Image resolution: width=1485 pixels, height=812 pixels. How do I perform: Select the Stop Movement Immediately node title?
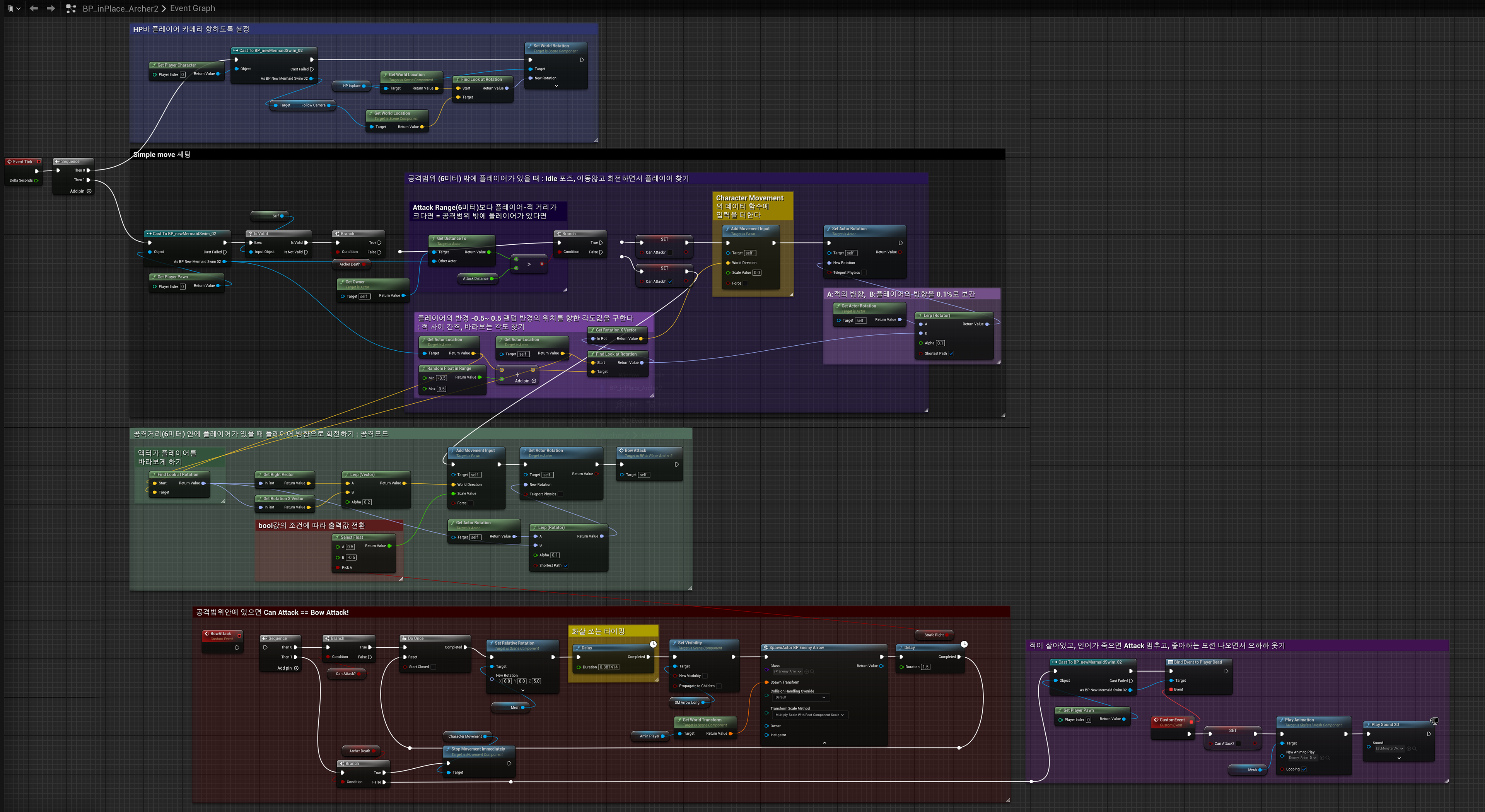click(x=478, y=749)
